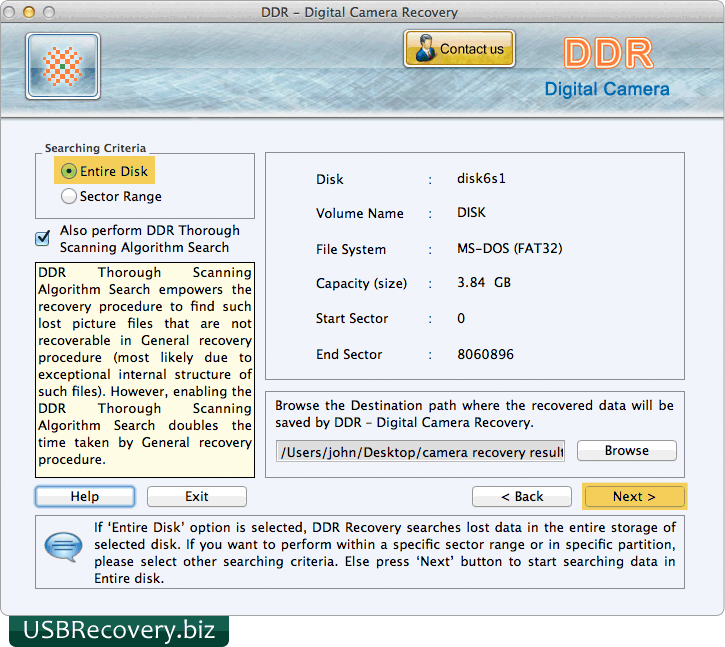Toggle DDR Thorough Scanning Algorithm Search checkbox
The image size is (725, 647).
[43, 238]
